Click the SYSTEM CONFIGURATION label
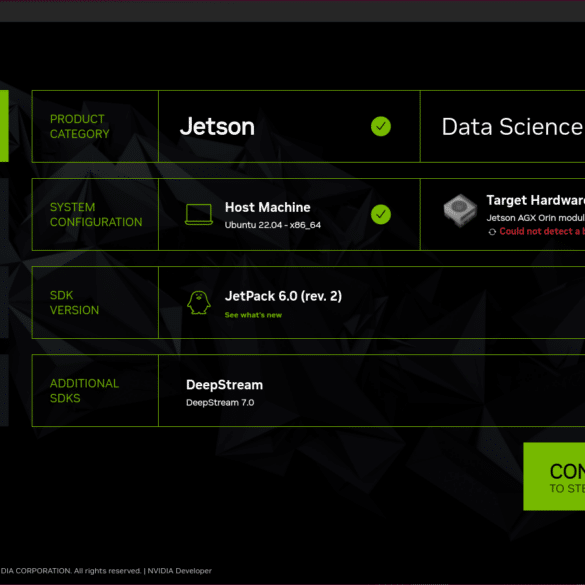The height and width of the screenshot is (585, 585). coord(96,215)
